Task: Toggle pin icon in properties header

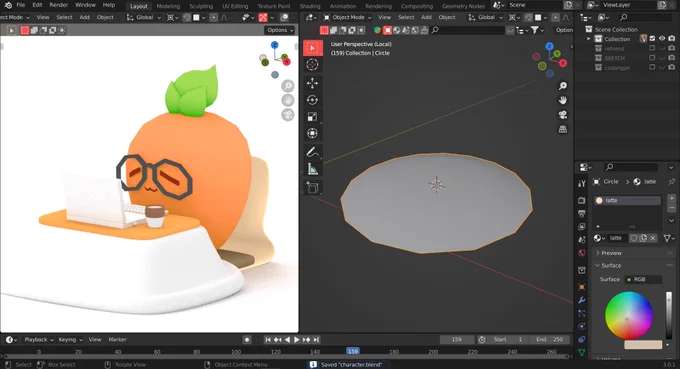Action: click(671, 182)
